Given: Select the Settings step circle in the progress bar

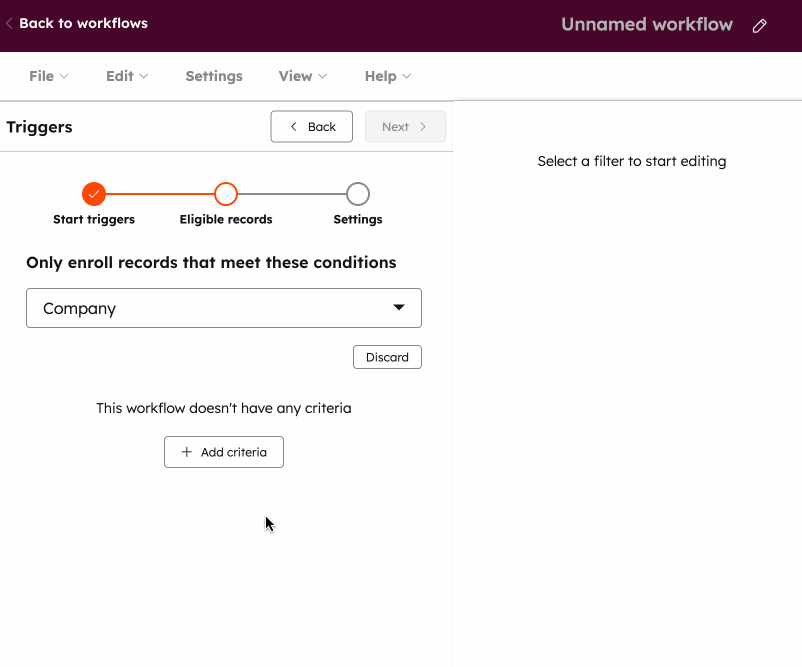Looking at the screenshot, I should coord(357,194).
